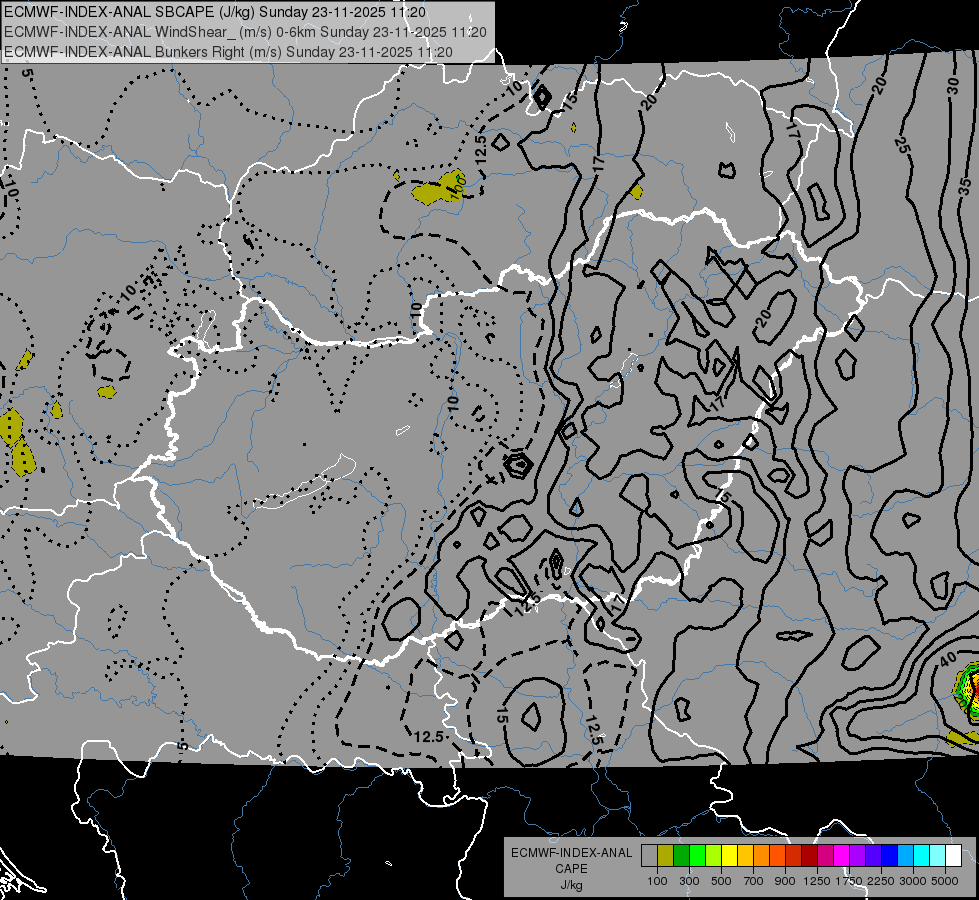Click the 2250 legend tick label
The image size is (979, 900).
pos(881,881)
